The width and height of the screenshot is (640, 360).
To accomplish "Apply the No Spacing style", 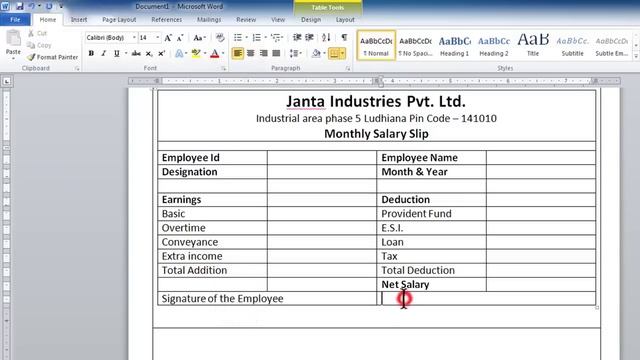I will (415, 45).
